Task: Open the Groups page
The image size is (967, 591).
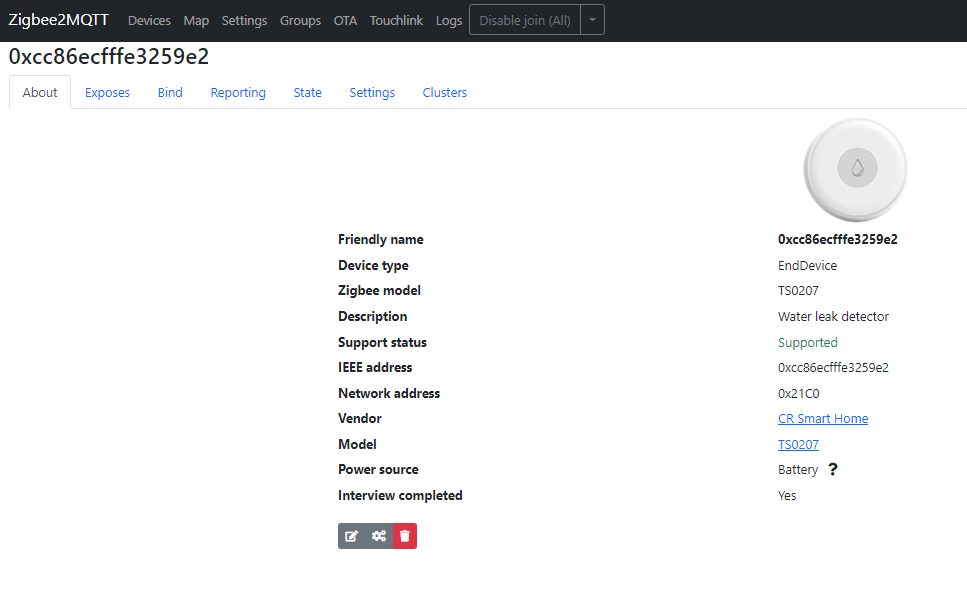Action: pos(300,20)
